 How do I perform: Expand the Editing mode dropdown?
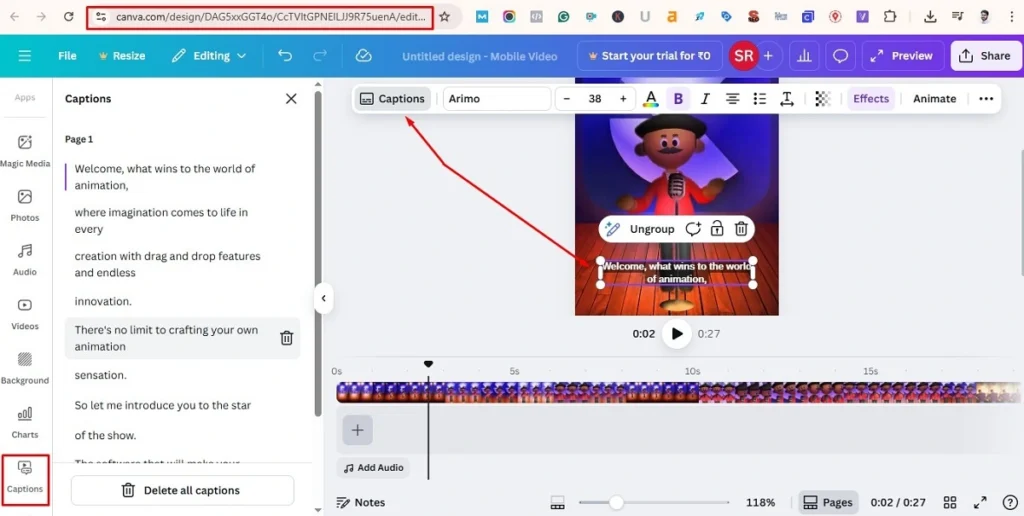[x=209, y=56]
